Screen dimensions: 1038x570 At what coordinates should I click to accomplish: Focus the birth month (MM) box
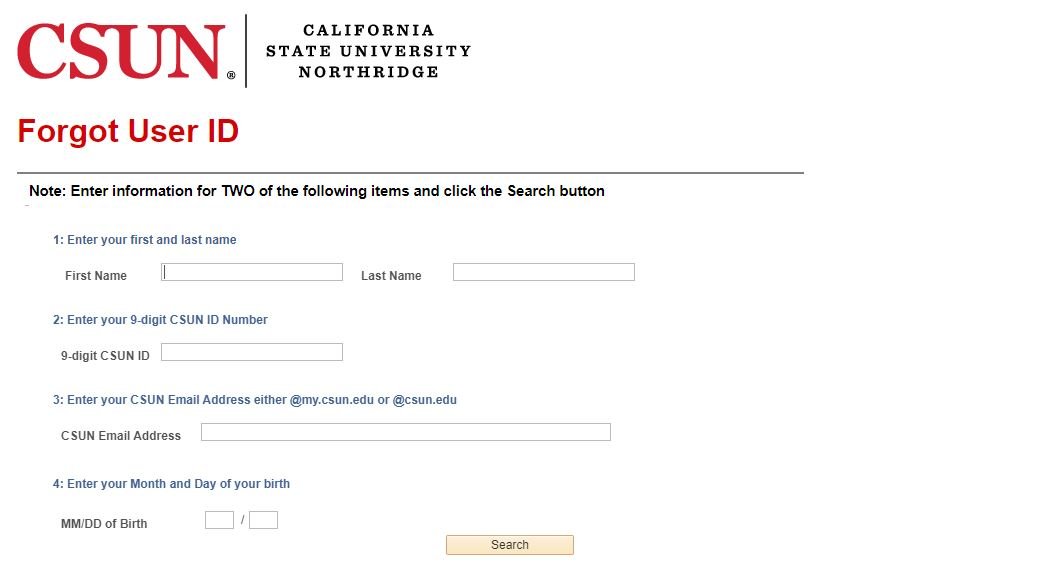point(219,520)
